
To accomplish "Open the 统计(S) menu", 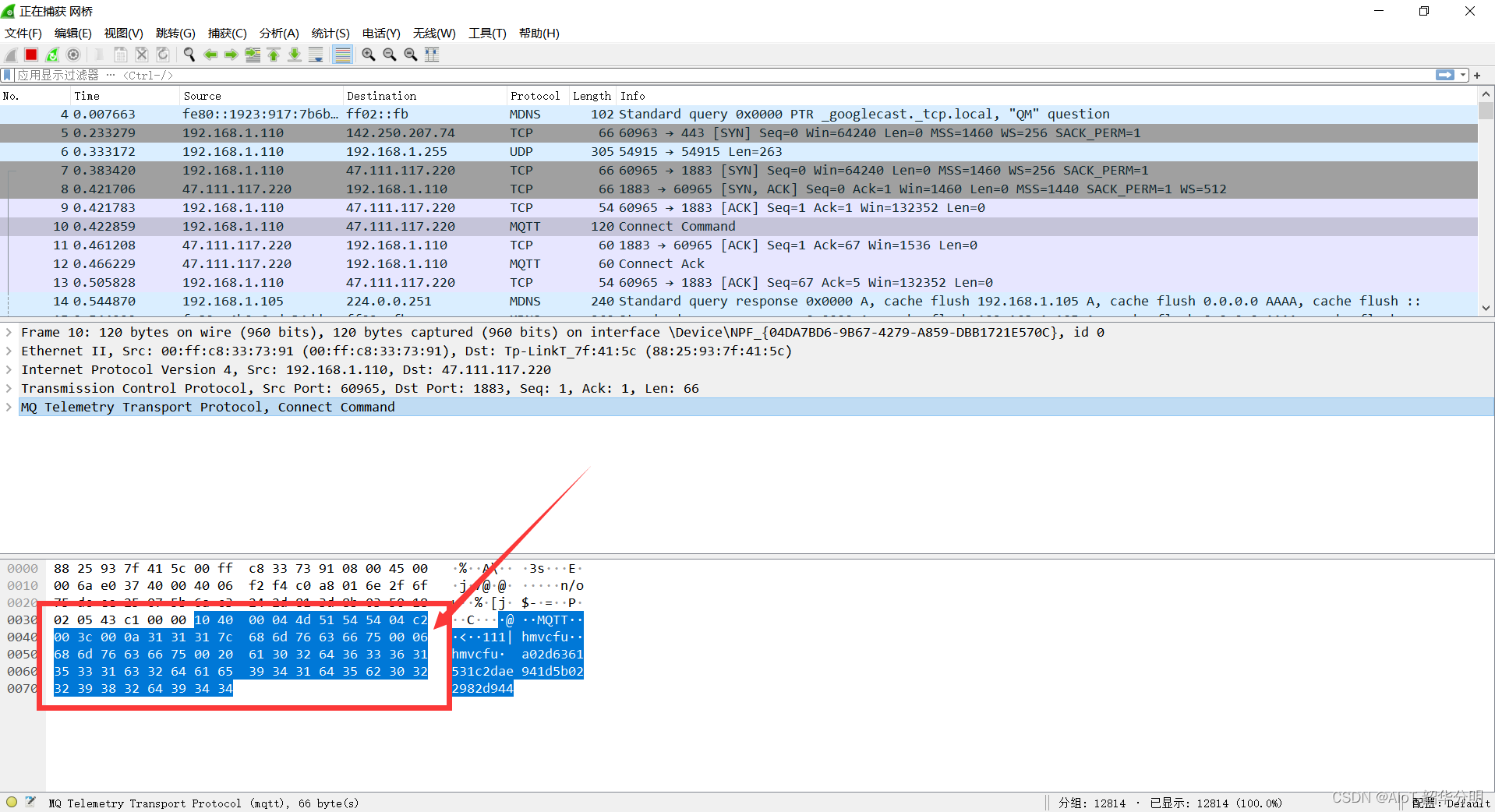I will click(330, 34).
